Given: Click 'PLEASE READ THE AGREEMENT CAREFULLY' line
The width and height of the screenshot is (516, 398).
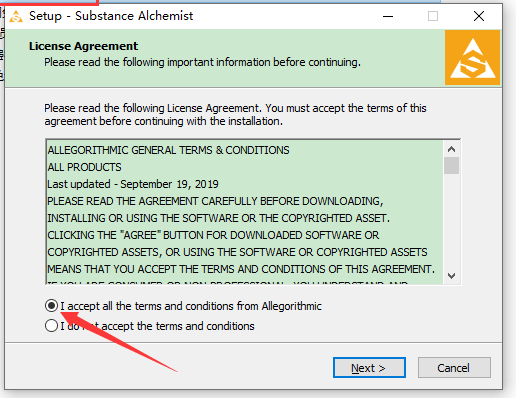Looking at the screenshot, I should (x=215, y=201).
